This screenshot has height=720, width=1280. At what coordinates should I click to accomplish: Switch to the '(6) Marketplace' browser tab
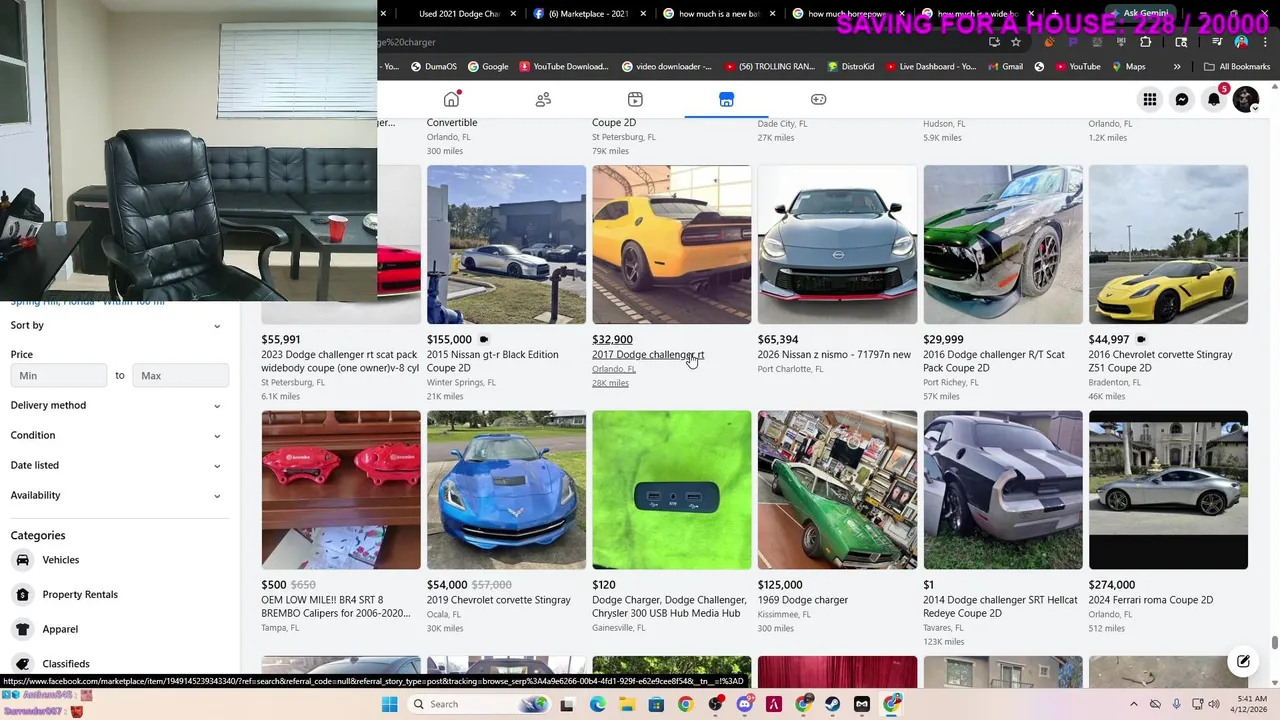(589, 14)
